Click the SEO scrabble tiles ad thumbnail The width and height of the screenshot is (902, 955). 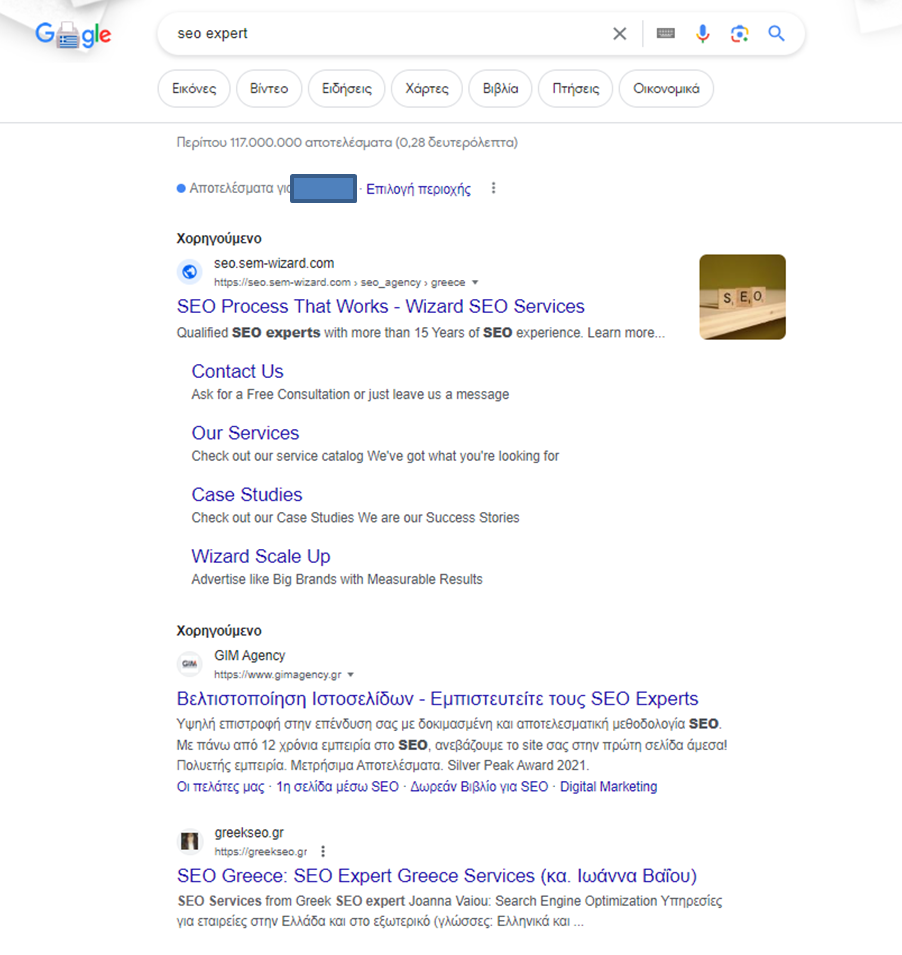click(742, 297)
